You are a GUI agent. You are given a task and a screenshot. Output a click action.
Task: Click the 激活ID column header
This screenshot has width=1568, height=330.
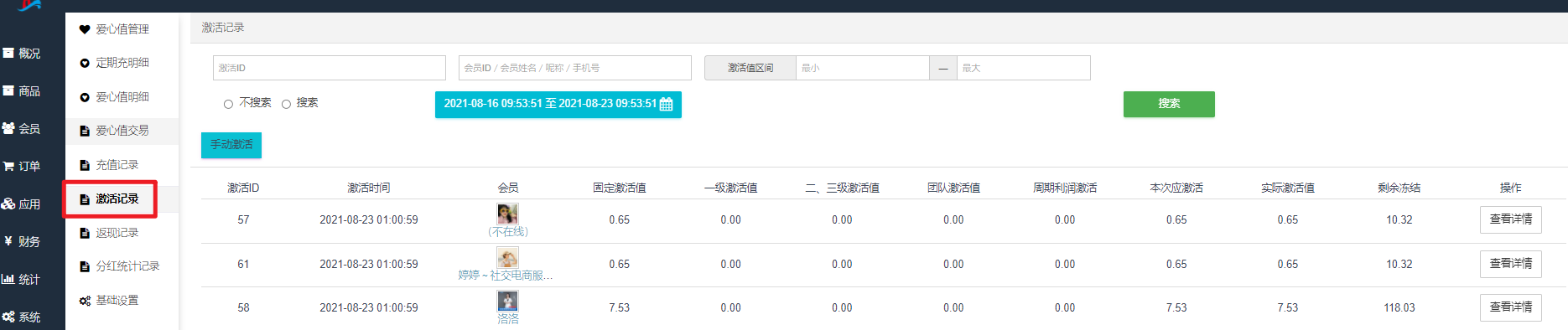click(243, 188)
